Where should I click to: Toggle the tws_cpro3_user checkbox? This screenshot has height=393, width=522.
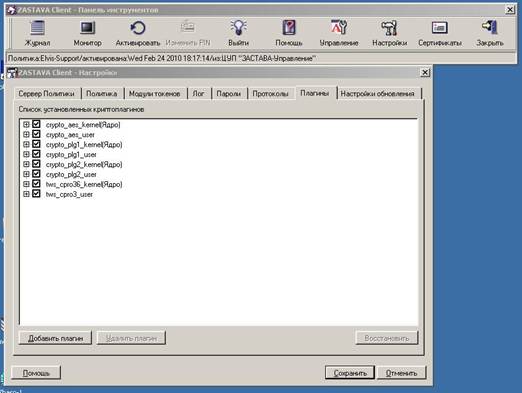(36, 194)
